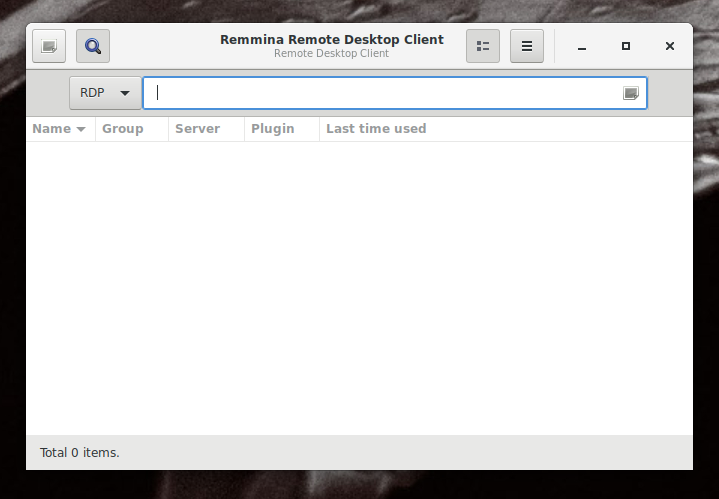Open the RDP protocol dropdown
719x499 pixels.
tap(105, 93)
